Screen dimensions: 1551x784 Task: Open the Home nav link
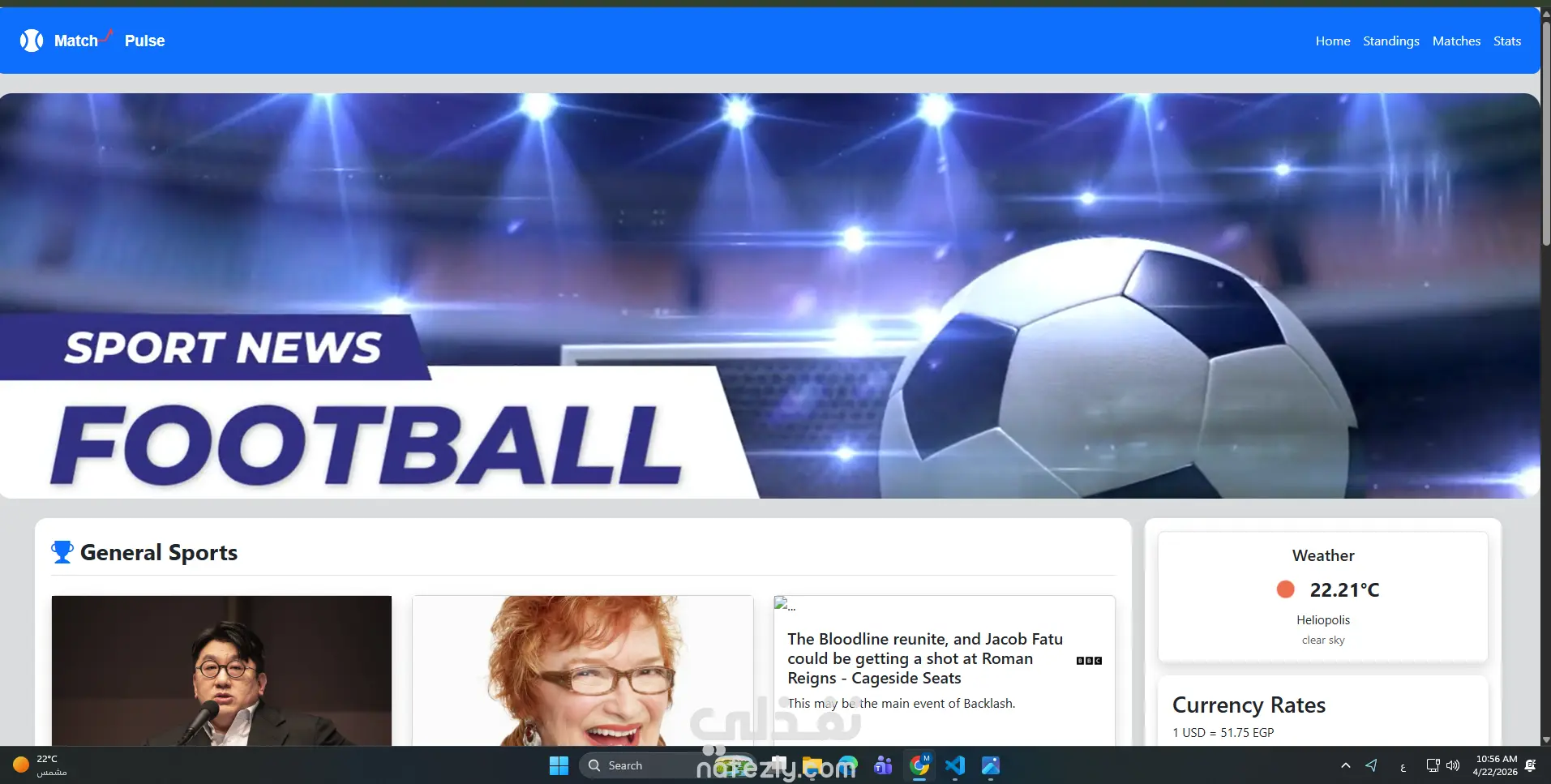pos(1333,41)
